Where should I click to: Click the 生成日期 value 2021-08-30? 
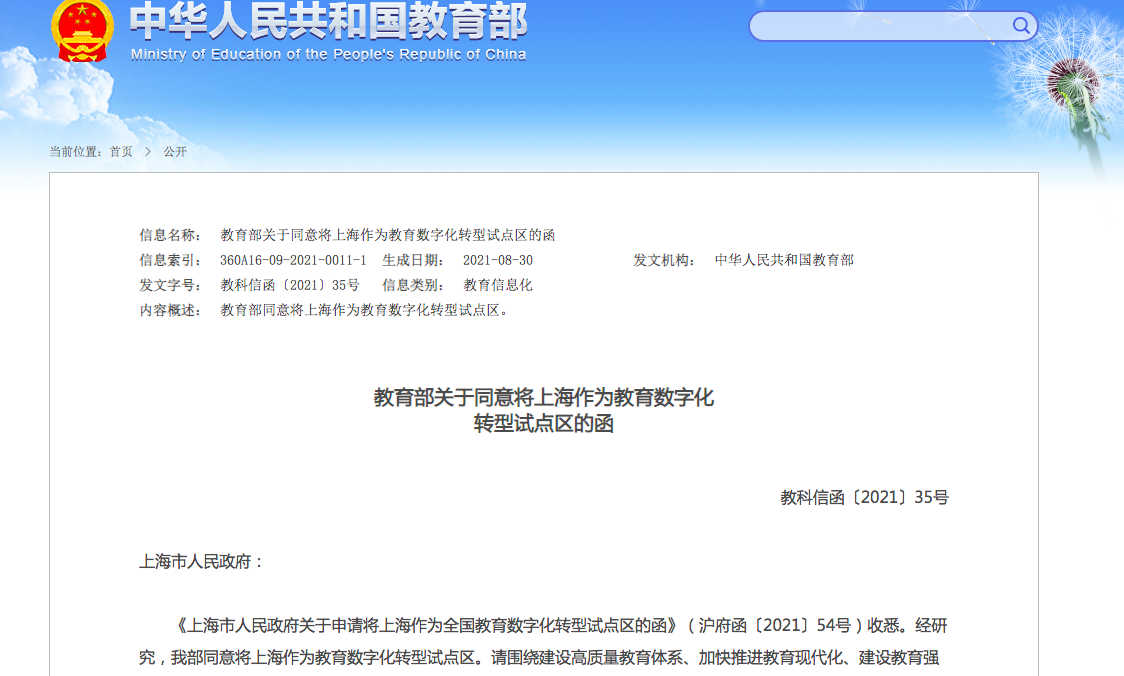(x=498, y=260)
